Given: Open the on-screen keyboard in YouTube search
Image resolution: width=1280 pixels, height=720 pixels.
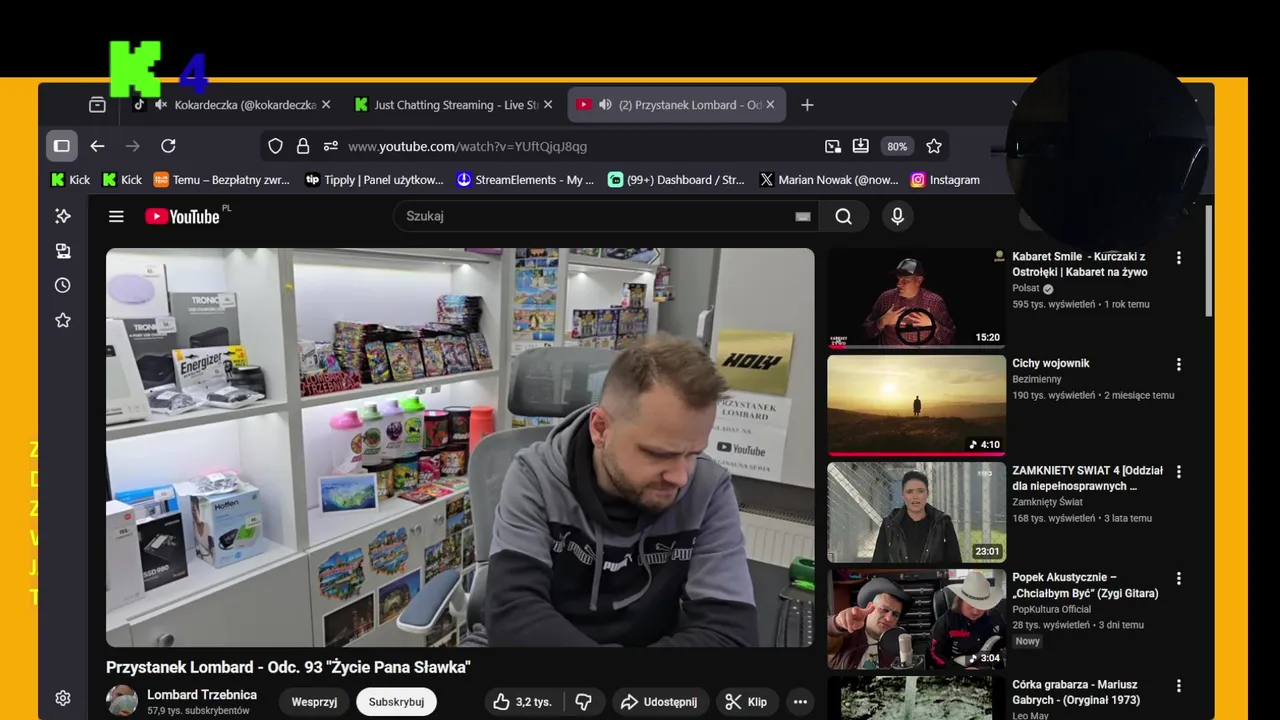Looking at the screenshot, I should point(802,216).
